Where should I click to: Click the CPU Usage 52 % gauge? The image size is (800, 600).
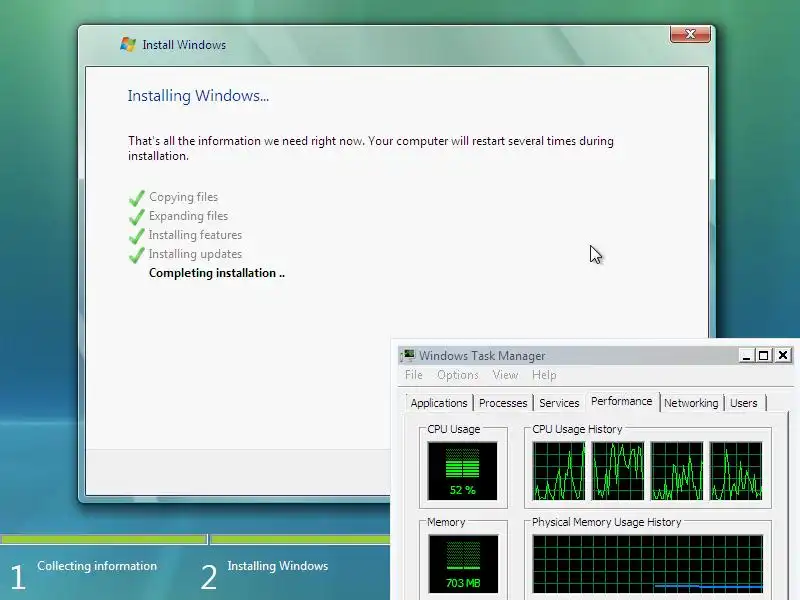click(x=462, y=471)
